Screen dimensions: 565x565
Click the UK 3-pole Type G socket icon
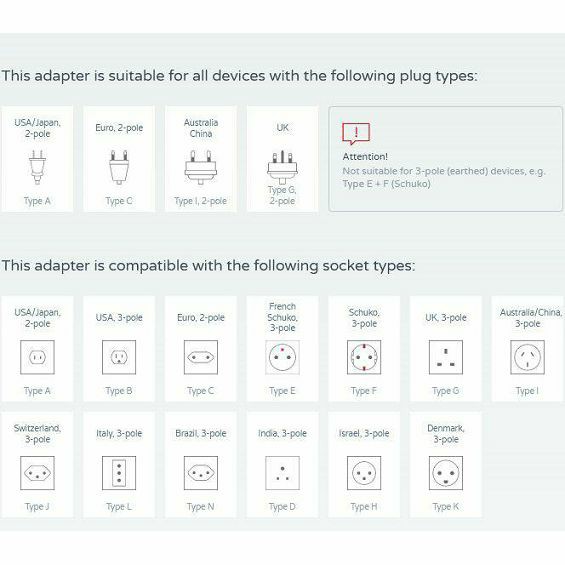coord(446,357)
